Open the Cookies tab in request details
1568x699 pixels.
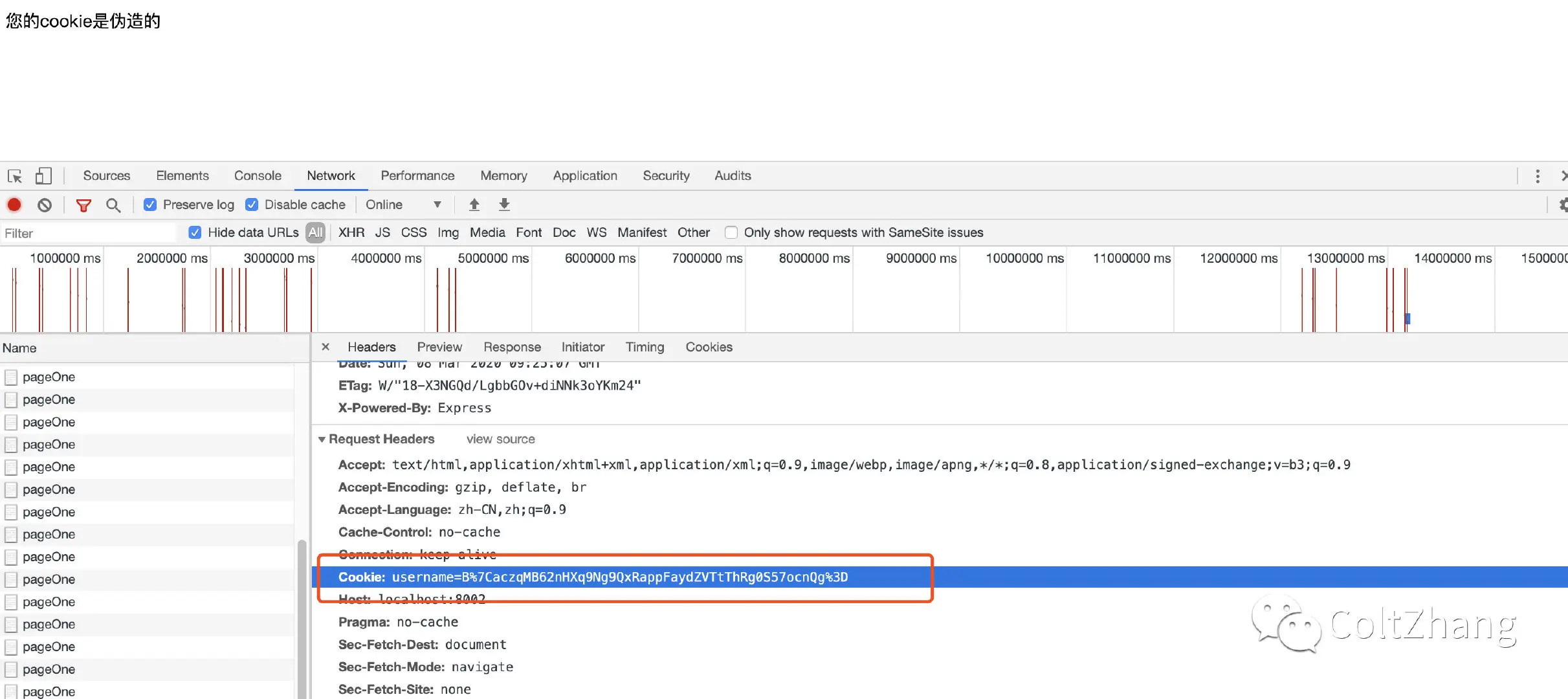click(x=709, y=348)
